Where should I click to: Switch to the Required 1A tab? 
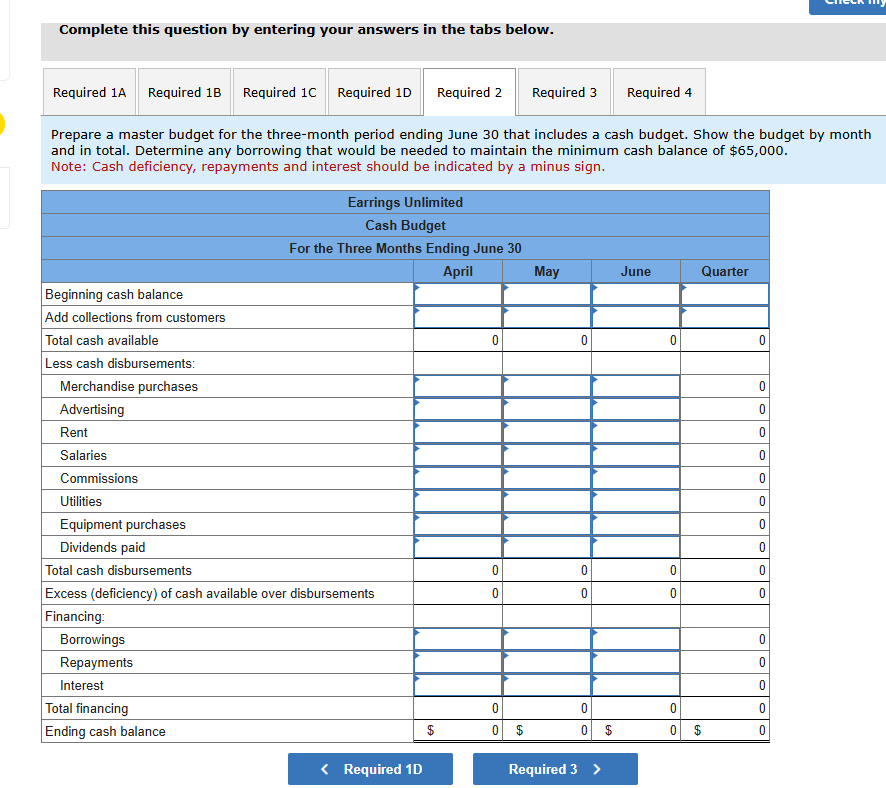point(89,92)
